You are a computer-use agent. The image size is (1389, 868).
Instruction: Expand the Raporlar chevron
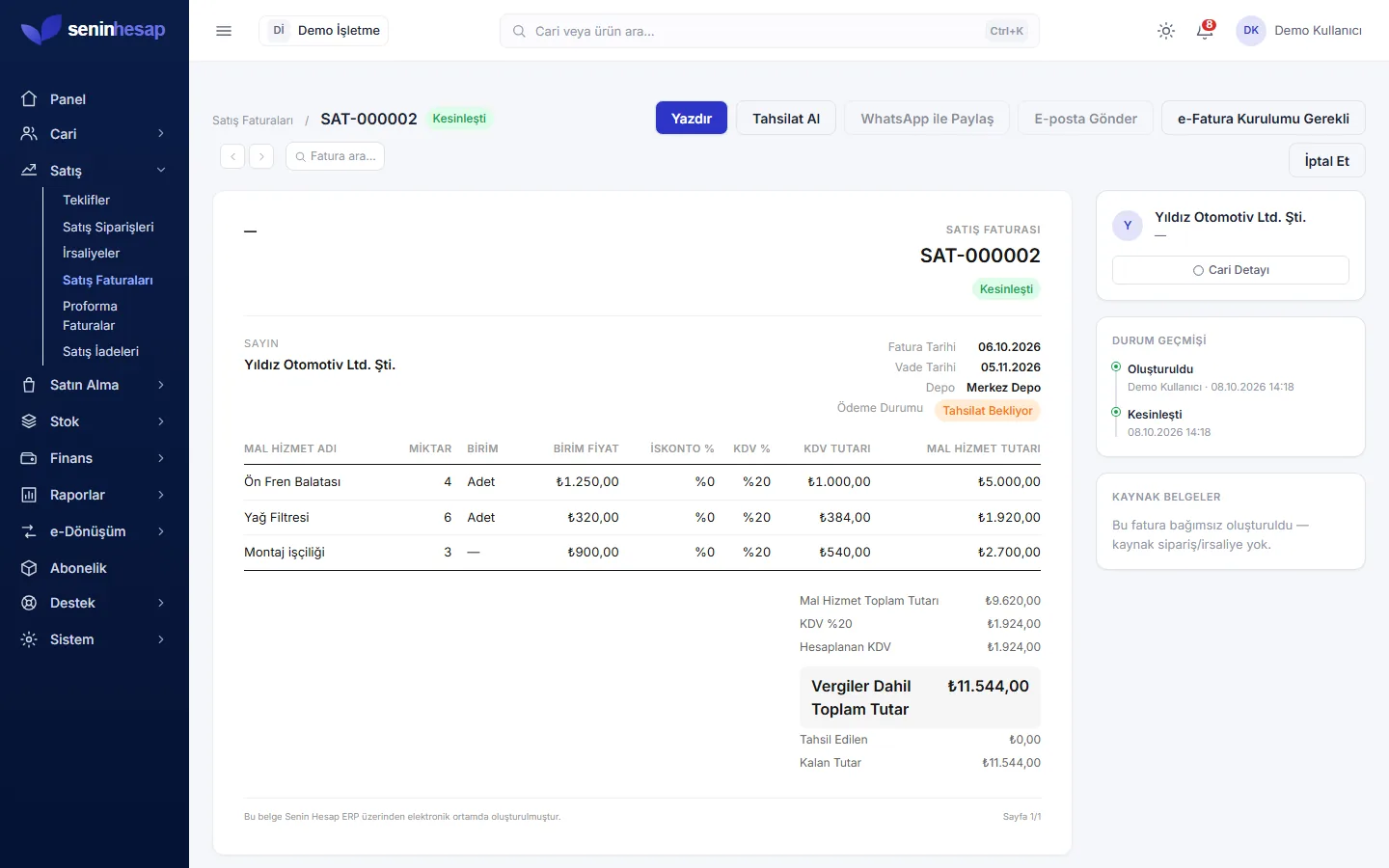[x=161, y=495]
